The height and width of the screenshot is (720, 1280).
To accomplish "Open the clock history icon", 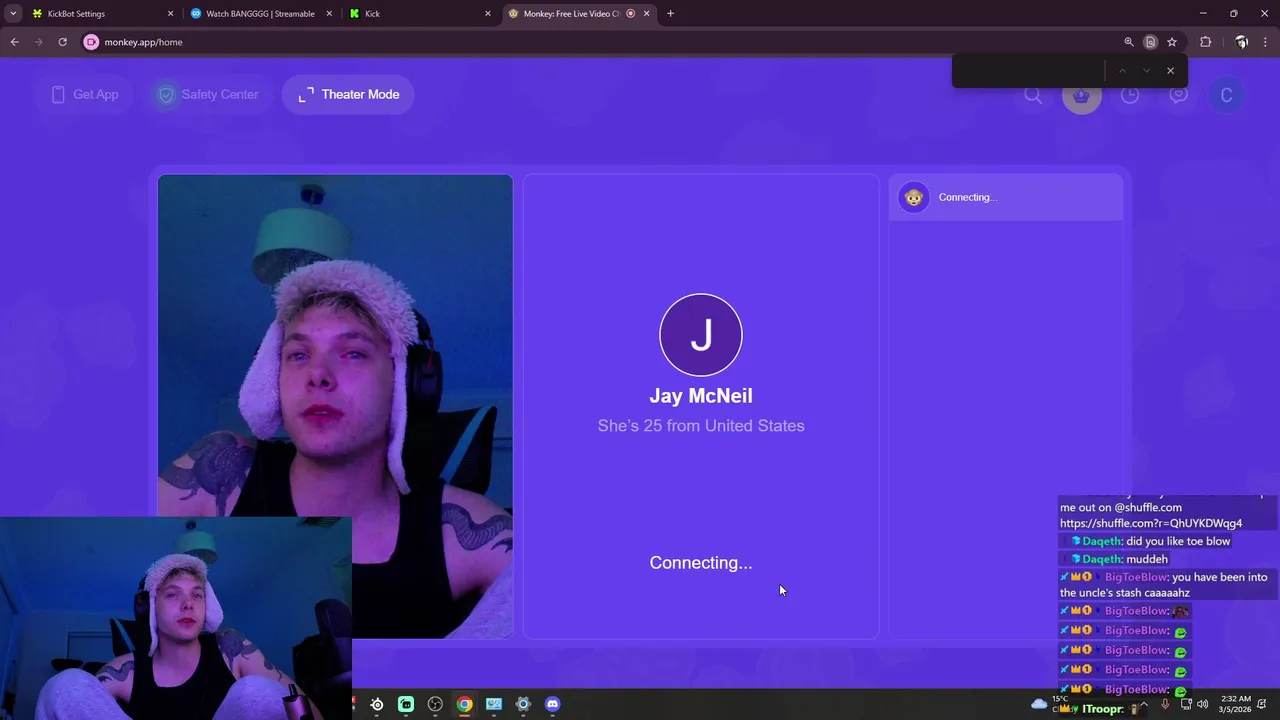I will click(1130, 95).
